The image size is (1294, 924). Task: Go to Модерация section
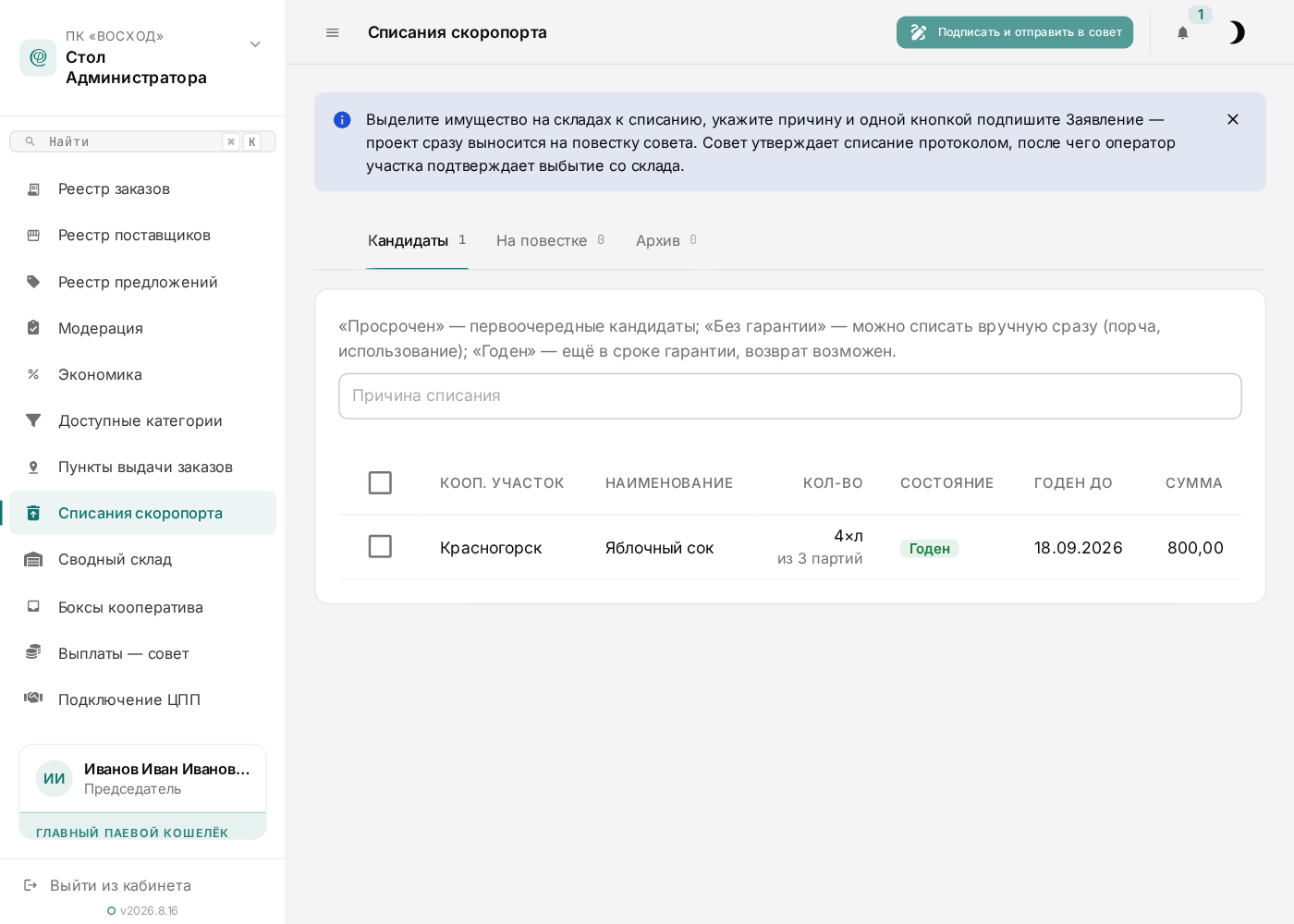(x=142, y=328)
